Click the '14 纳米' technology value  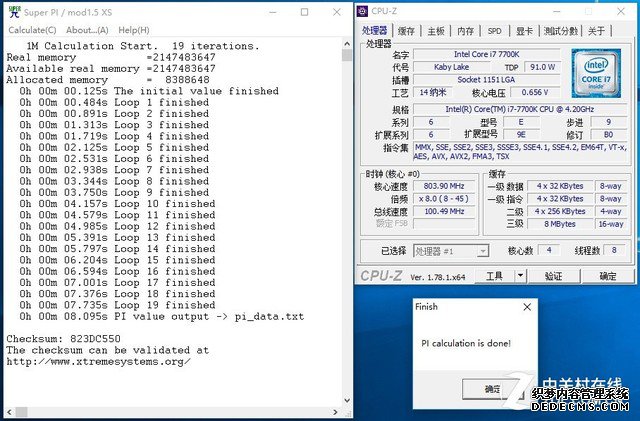click(x=433, y=92)
